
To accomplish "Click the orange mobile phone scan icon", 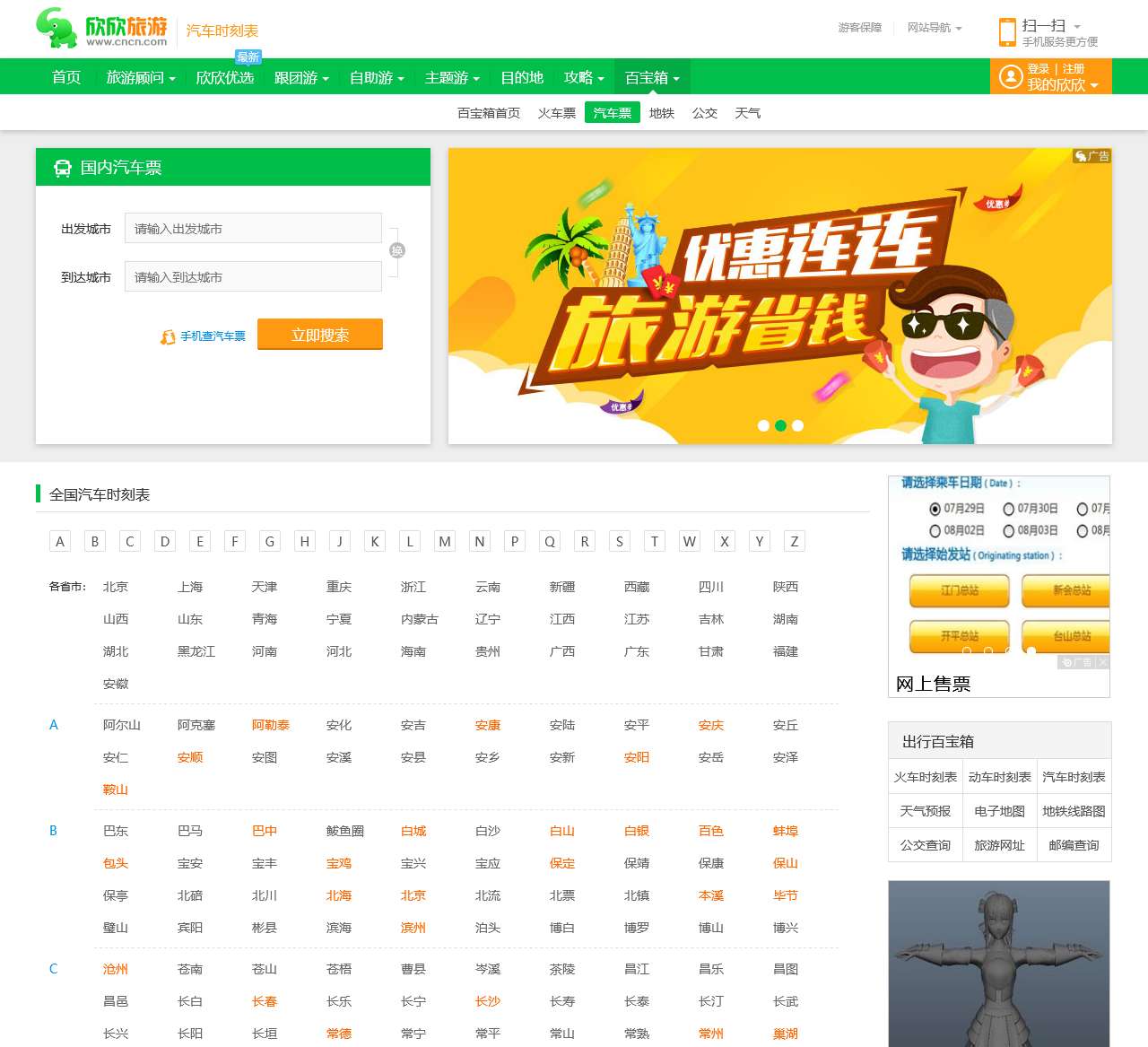I will pyautogui.click(x=1006, y=31).
